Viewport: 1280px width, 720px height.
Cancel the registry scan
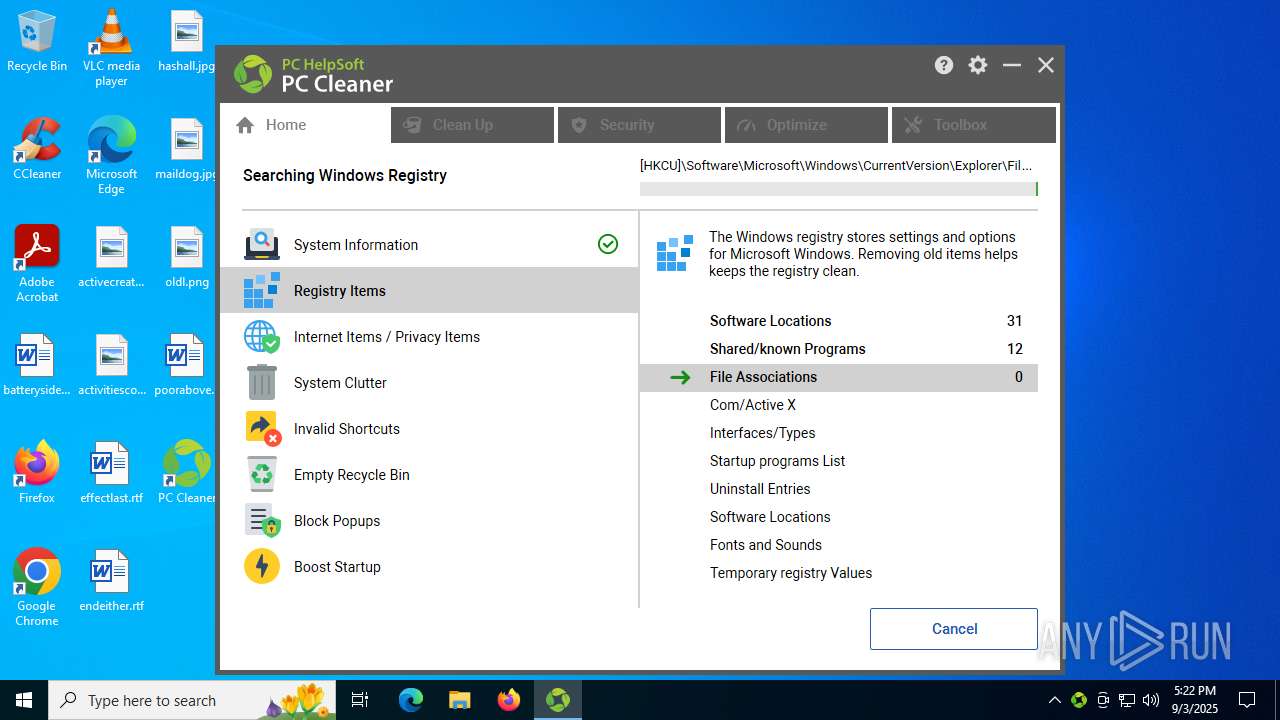(954, 629)
